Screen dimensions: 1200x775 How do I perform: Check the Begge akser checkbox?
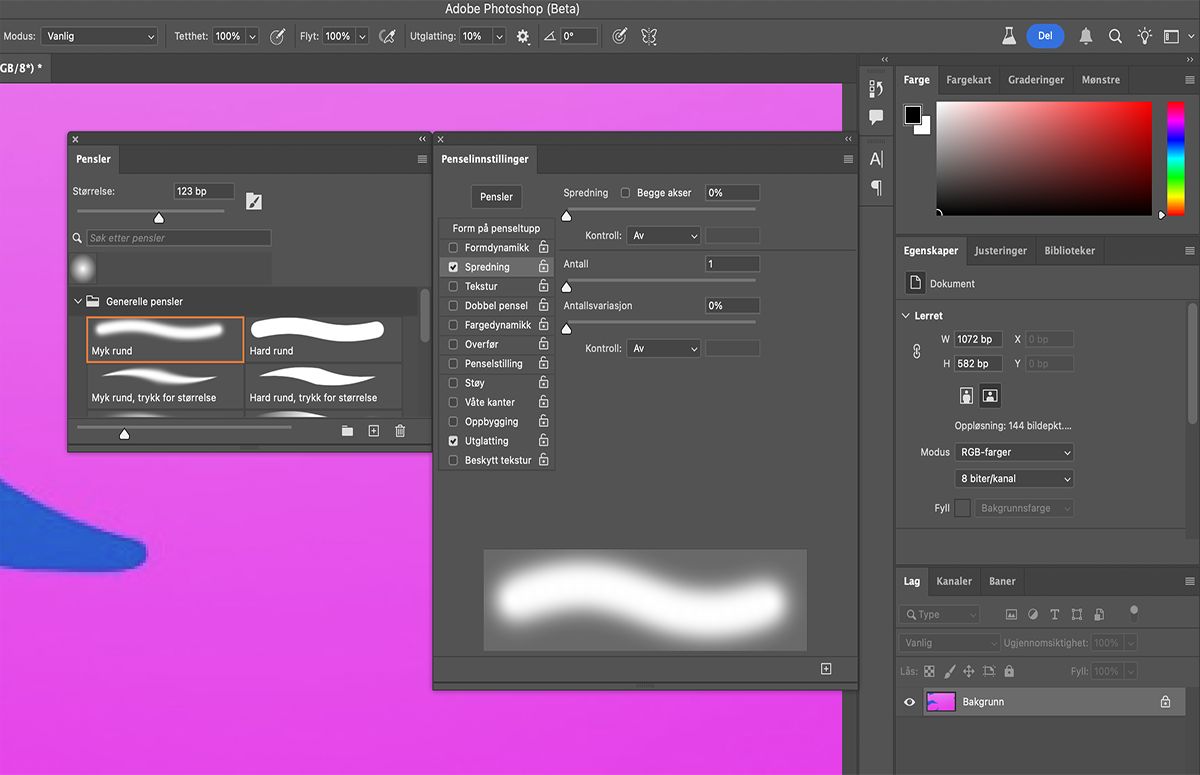click(x=626, y=193)
